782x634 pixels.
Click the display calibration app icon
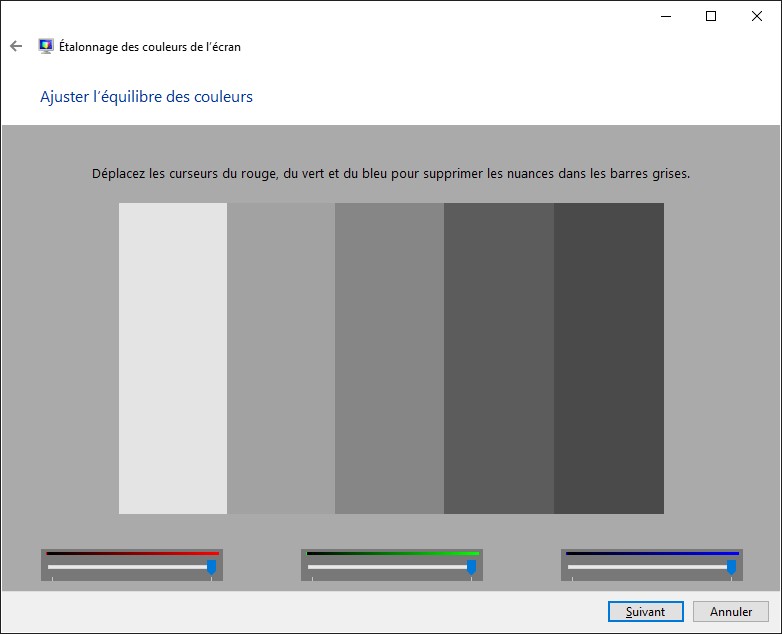click(x=46, y=46)
